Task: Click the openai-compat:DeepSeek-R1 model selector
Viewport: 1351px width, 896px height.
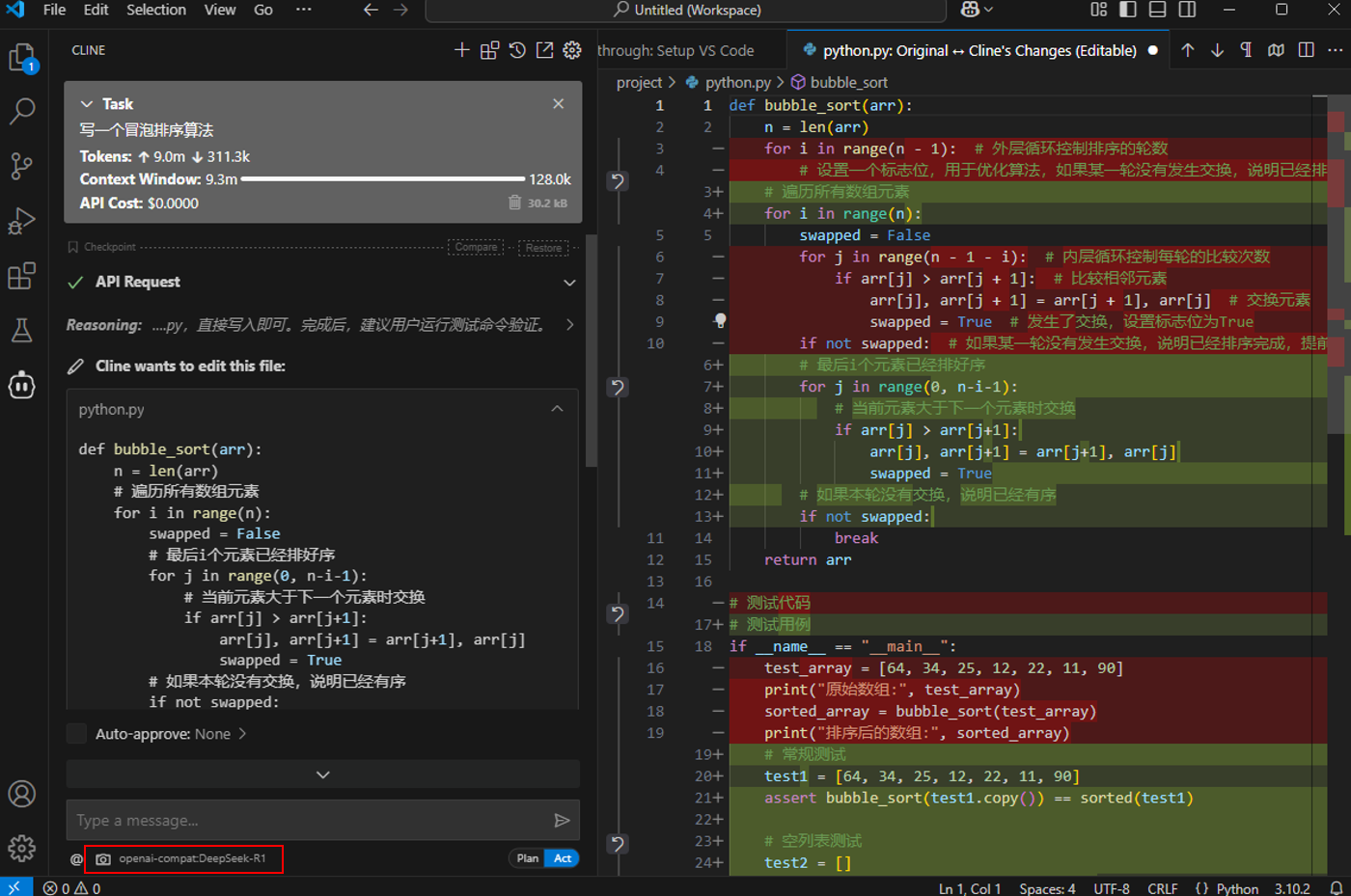Action: click(x=191, y=858)
